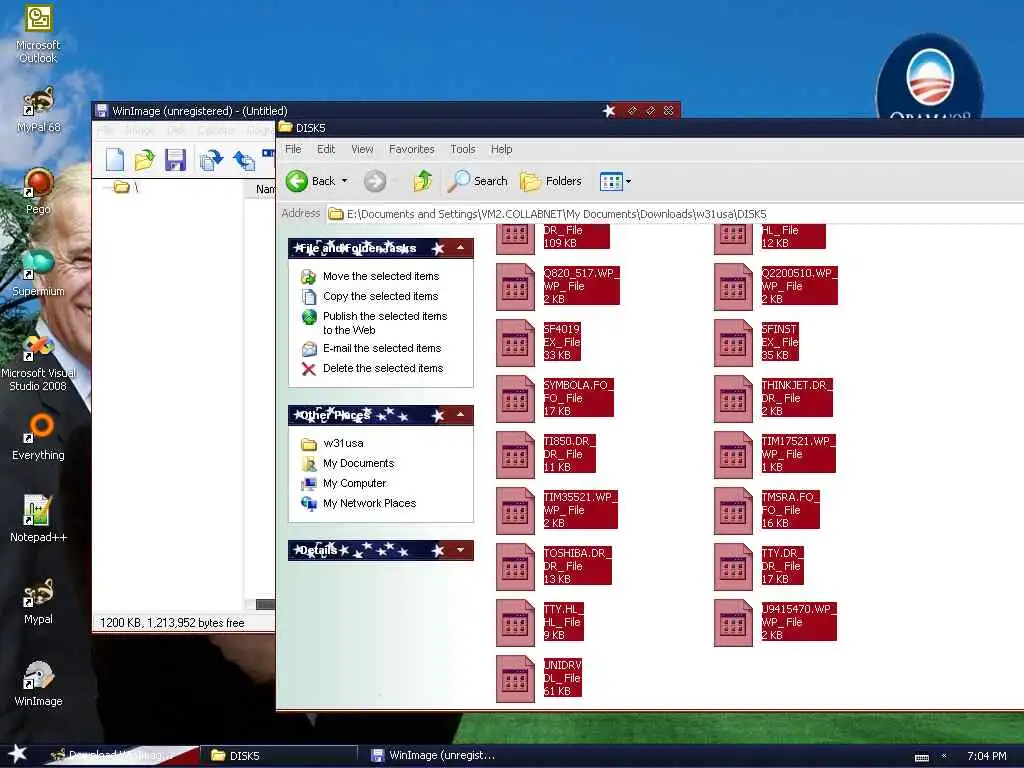The width and height of the screenshot is (1024, 768).
Task: Select the SFINST EX_ file icon
Action: [x=733, y=343]
